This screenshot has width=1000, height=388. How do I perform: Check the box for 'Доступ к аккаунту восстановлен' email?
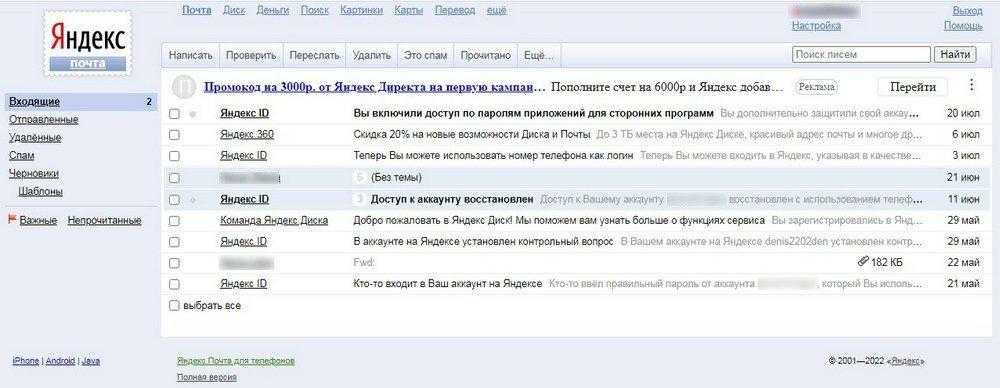tap(174, 199)
